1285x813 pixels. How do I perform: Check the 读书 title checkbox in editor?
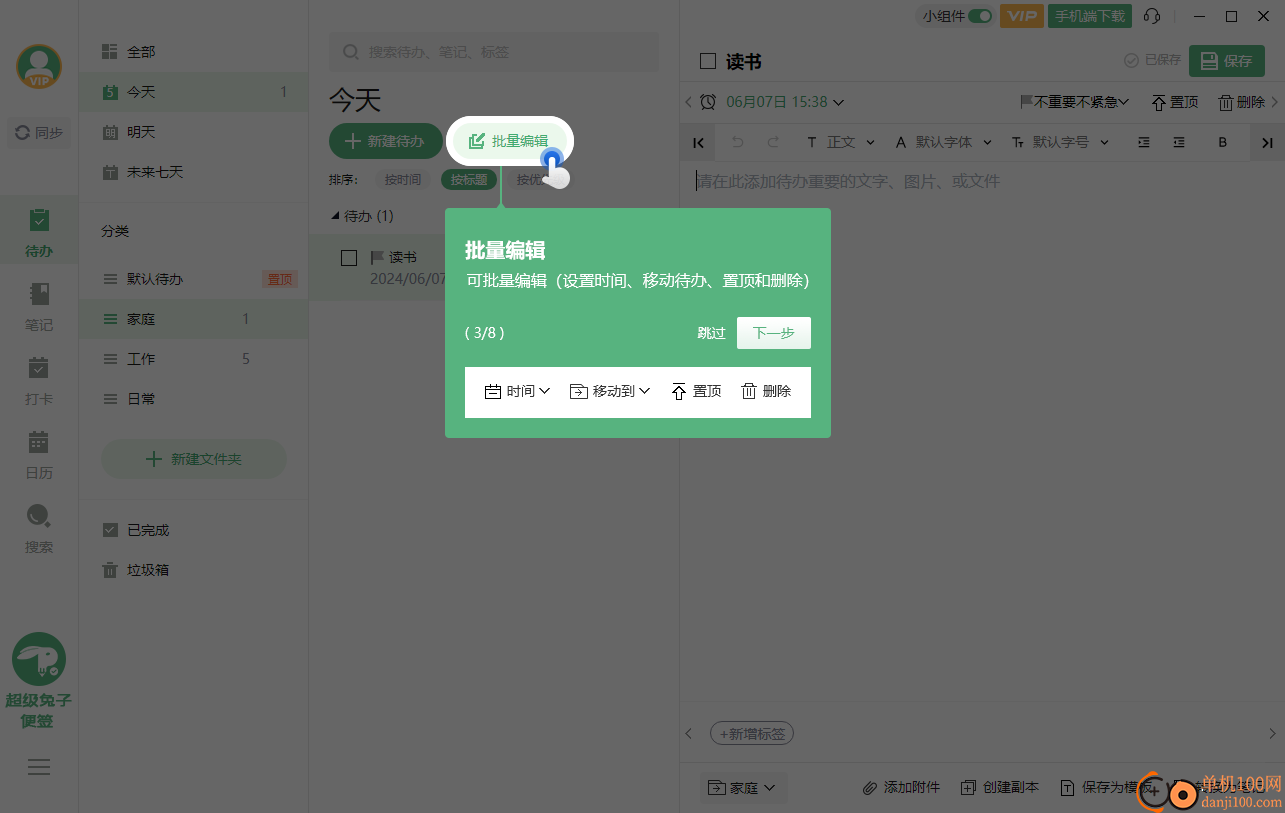tap(708, 61)
